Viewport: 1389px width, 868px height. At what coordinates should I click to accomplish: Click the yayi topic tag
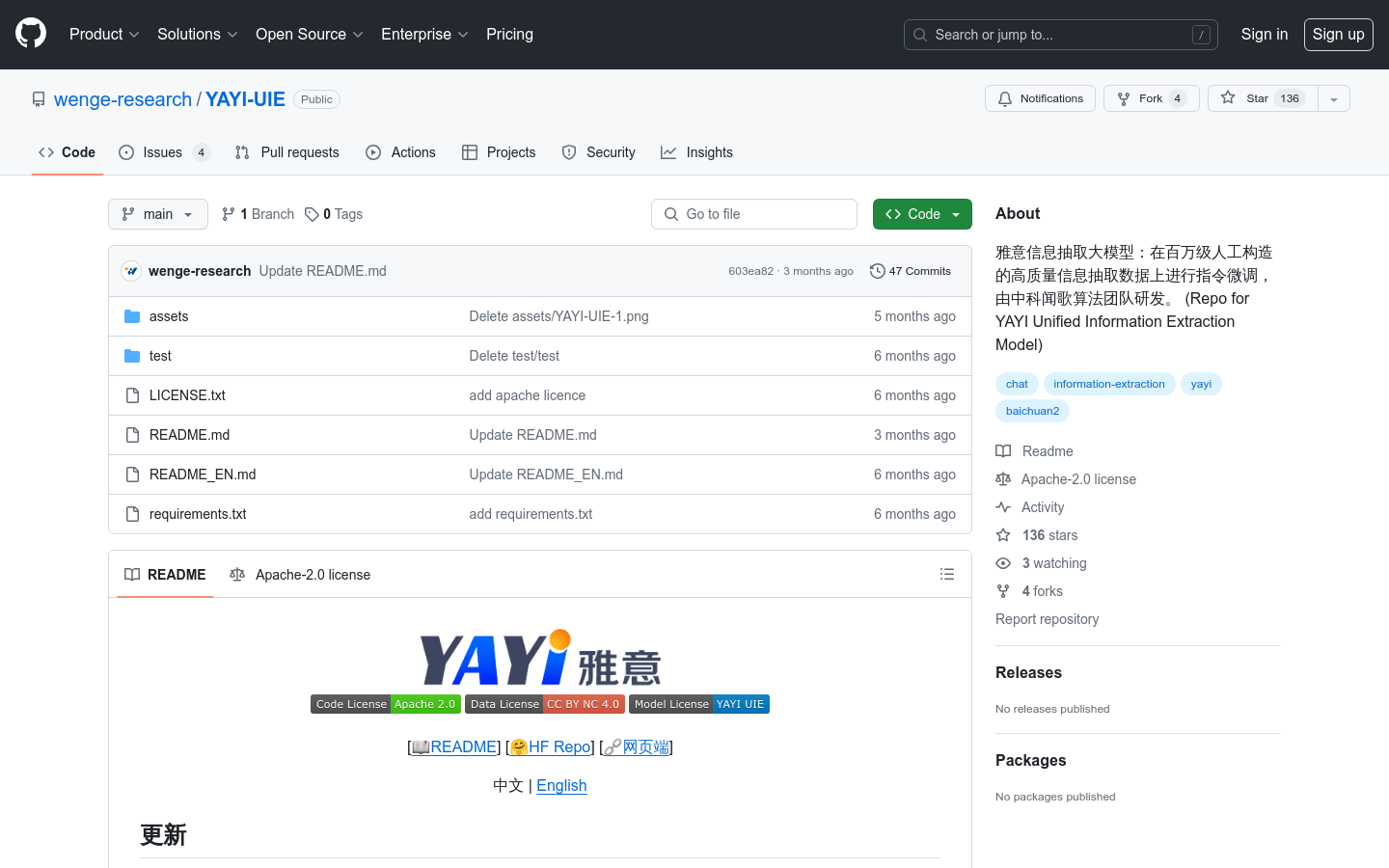(1201, 384)
